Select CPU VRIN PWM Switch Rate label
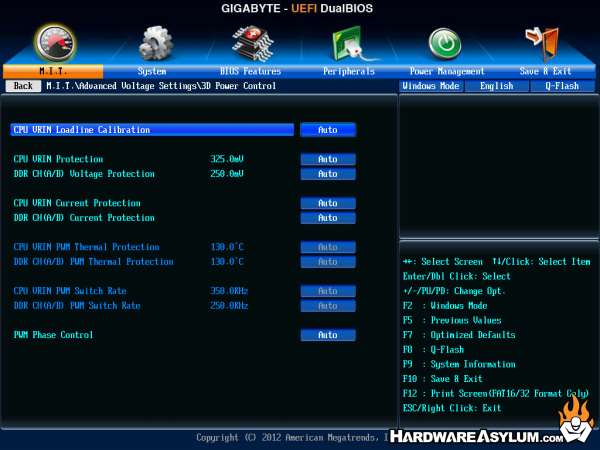600x450 pixels. pyautogui.click(x=70, y=291)
